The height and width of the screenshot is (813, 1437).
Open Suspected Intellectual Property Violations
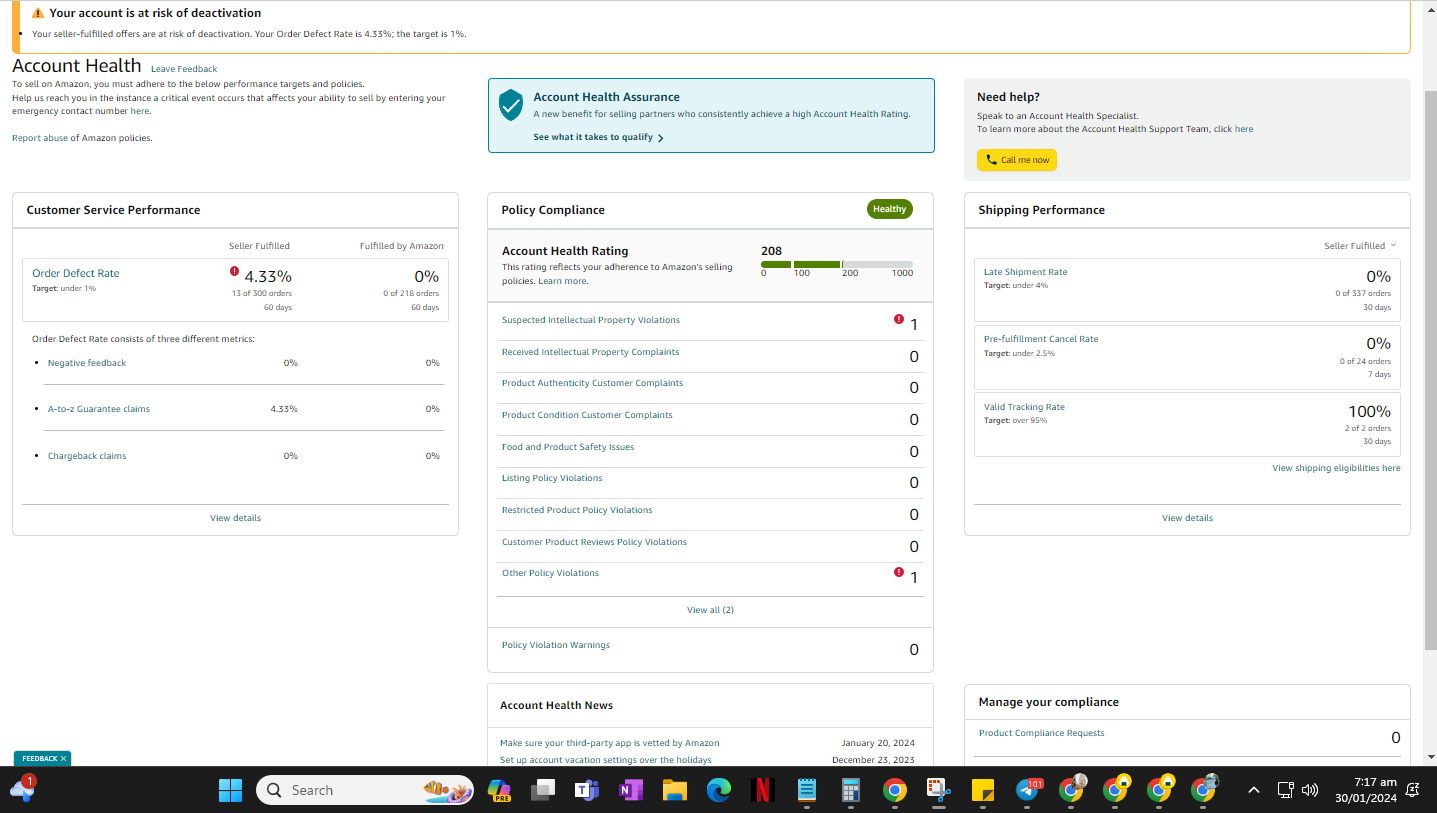590,320
